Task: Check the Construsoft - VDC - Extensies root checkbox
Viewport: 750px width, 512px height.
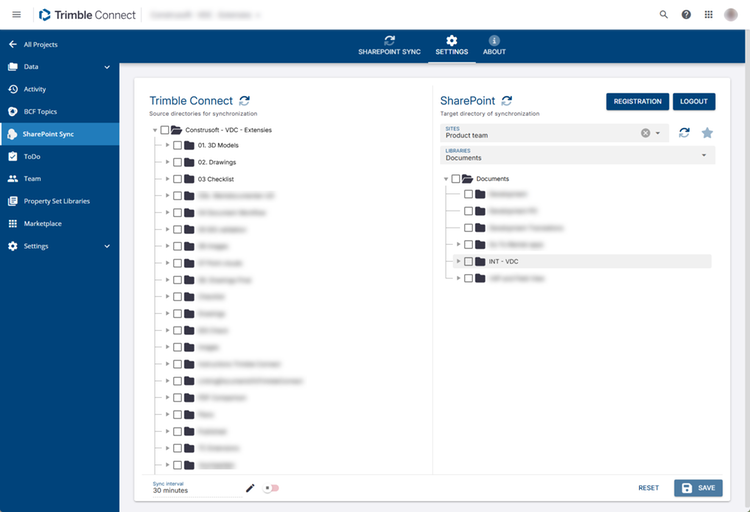Action: click(x=165, y=130)
